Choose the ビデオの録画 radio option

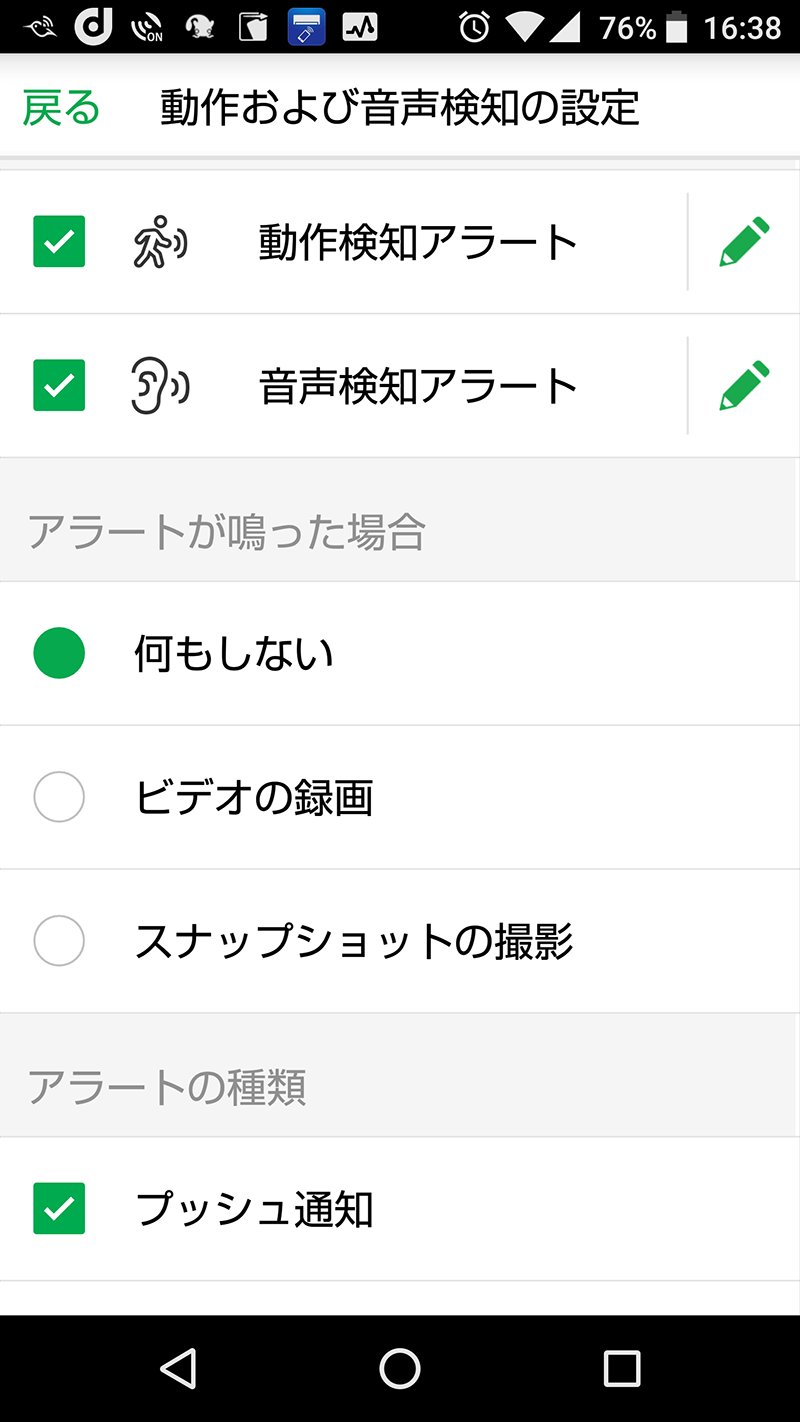59,798
